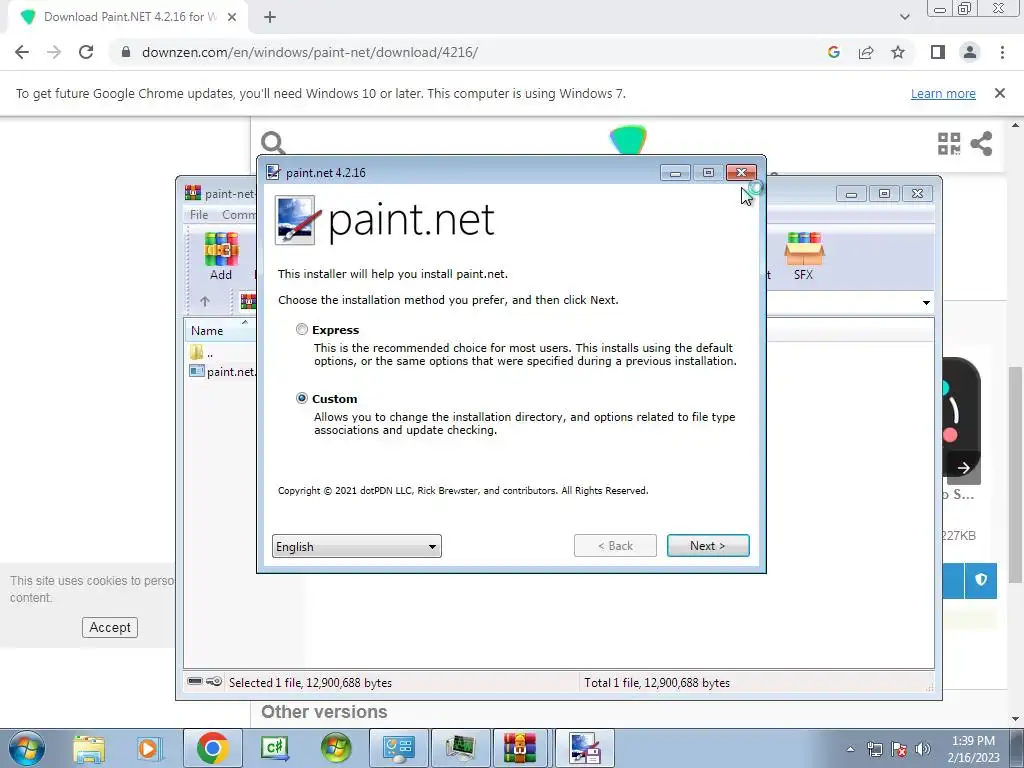Viewport: 1024px width, 768px height.
Task: Click the search magnifier icon on webpage
Action: click(273, 142)
